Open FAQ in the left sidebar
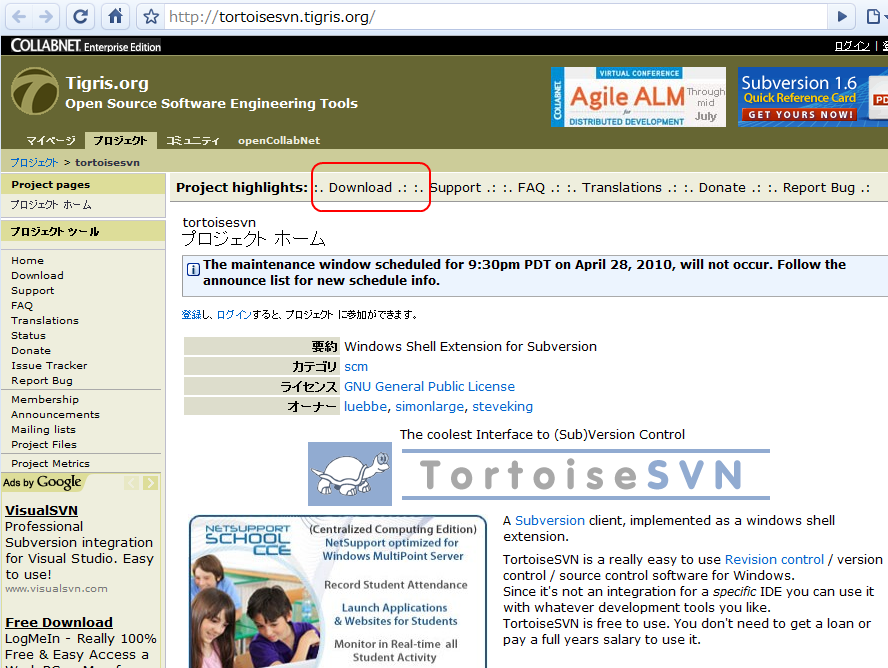The image size is (888, 668). [x=22, y=306]
